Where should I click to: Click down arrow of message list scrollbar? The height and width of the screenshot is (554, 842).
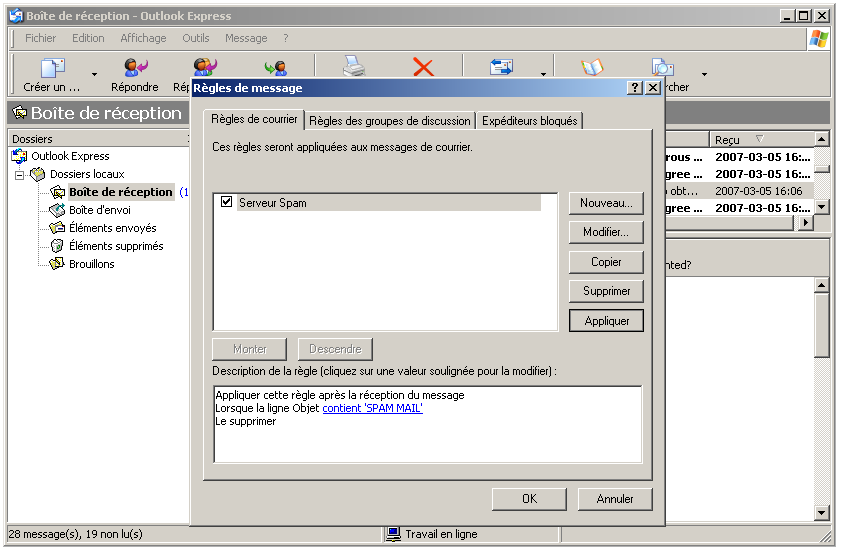coord(822,207)
